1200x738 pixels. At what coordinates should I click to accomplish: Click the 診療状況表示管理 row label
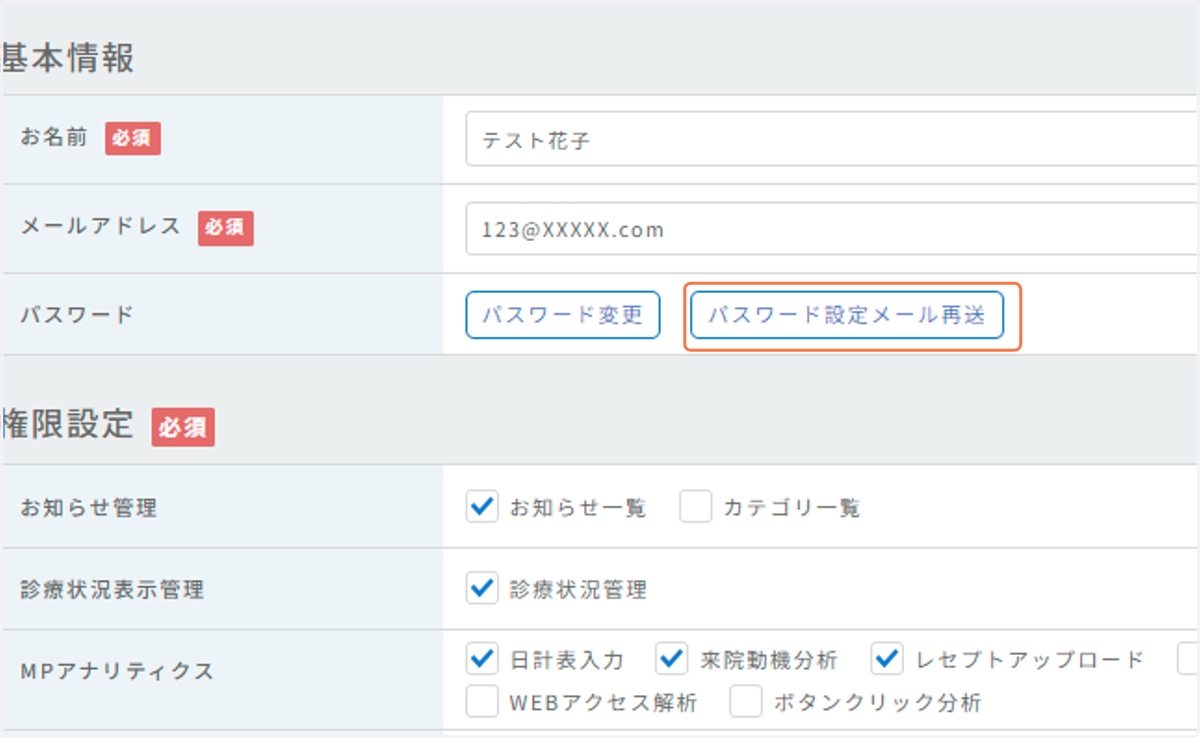(x=112, y=590)
